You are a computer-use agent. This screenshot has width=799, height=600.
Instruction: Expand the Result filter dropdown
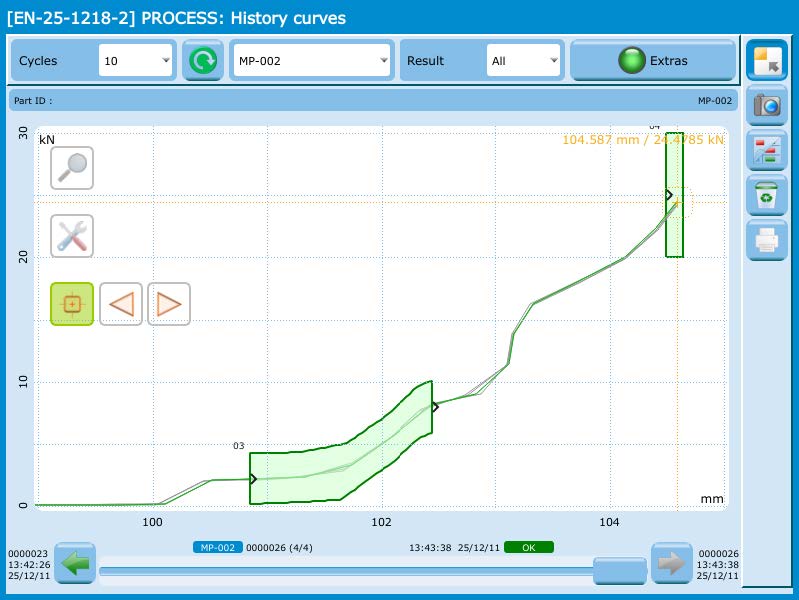524,61
